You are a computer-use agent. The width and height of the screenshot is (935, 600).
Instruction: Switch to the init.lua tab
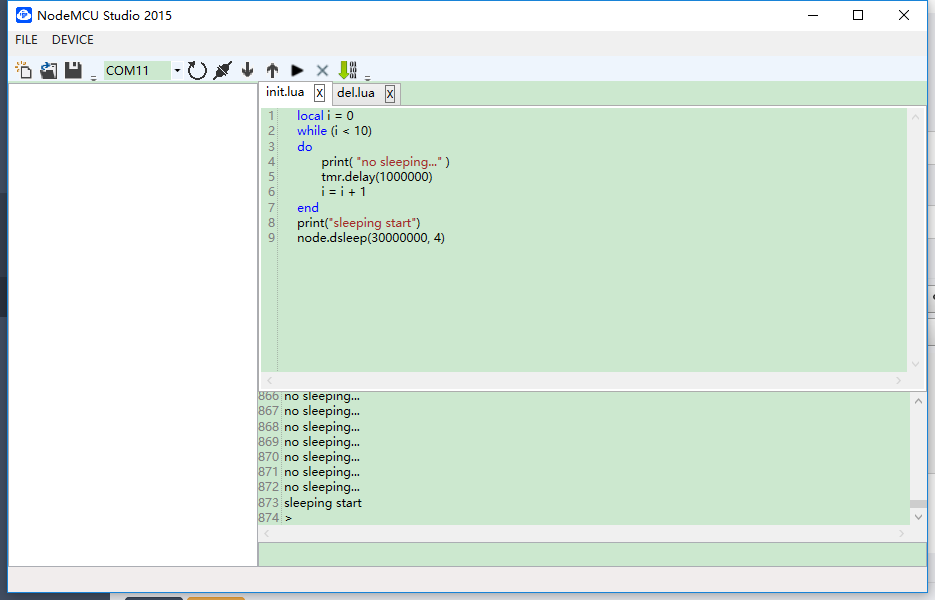285,92
